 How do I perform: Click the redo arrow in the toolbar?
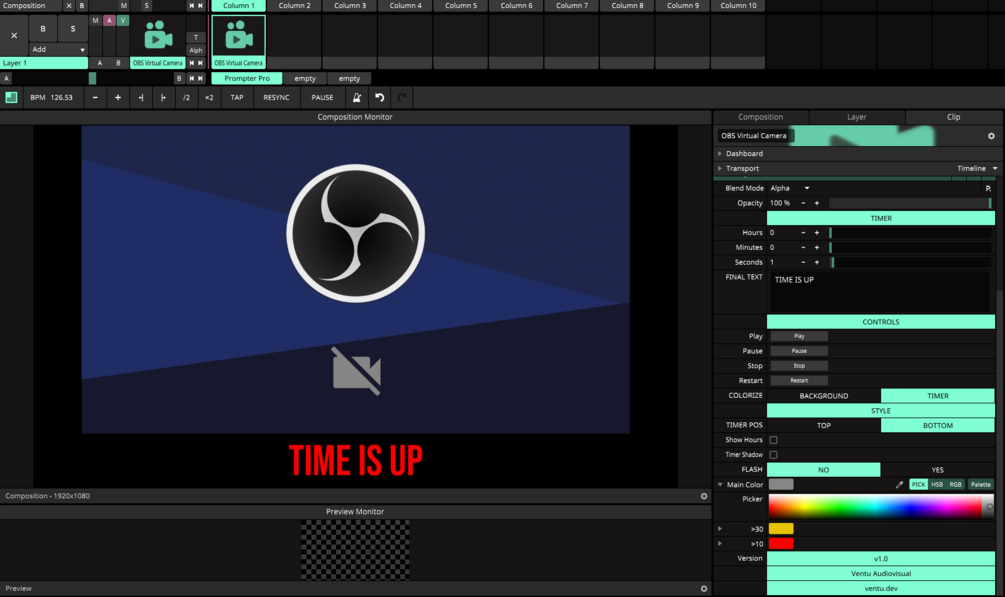coord(402,97)
